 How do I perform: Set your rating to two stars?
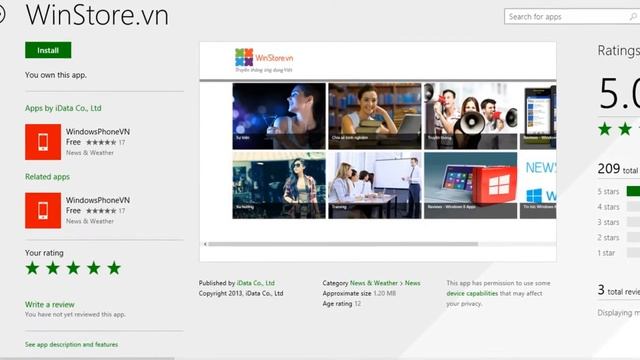(53, 268)
